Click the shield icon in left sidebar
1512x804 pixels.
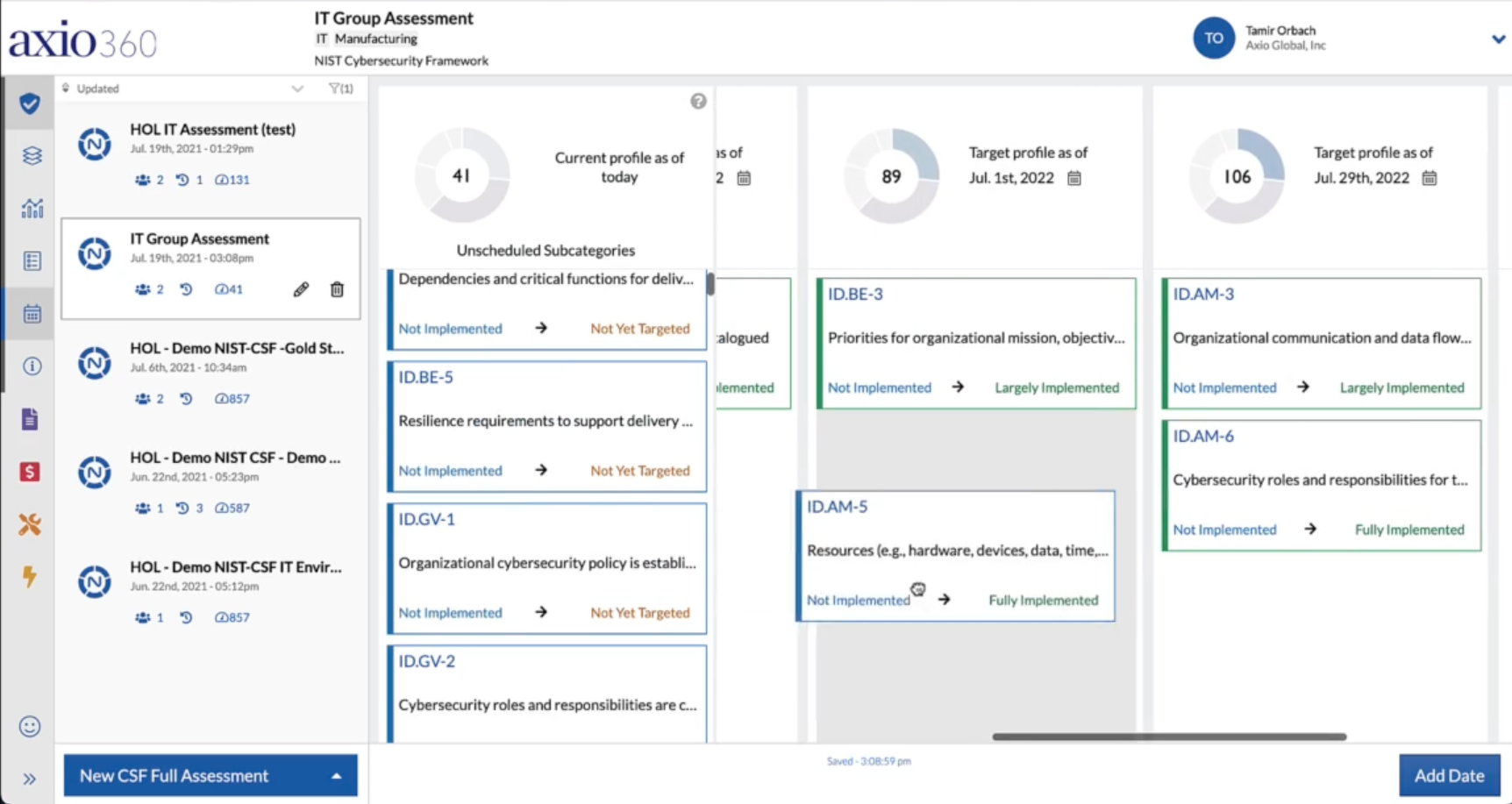(x=30, y=103)
